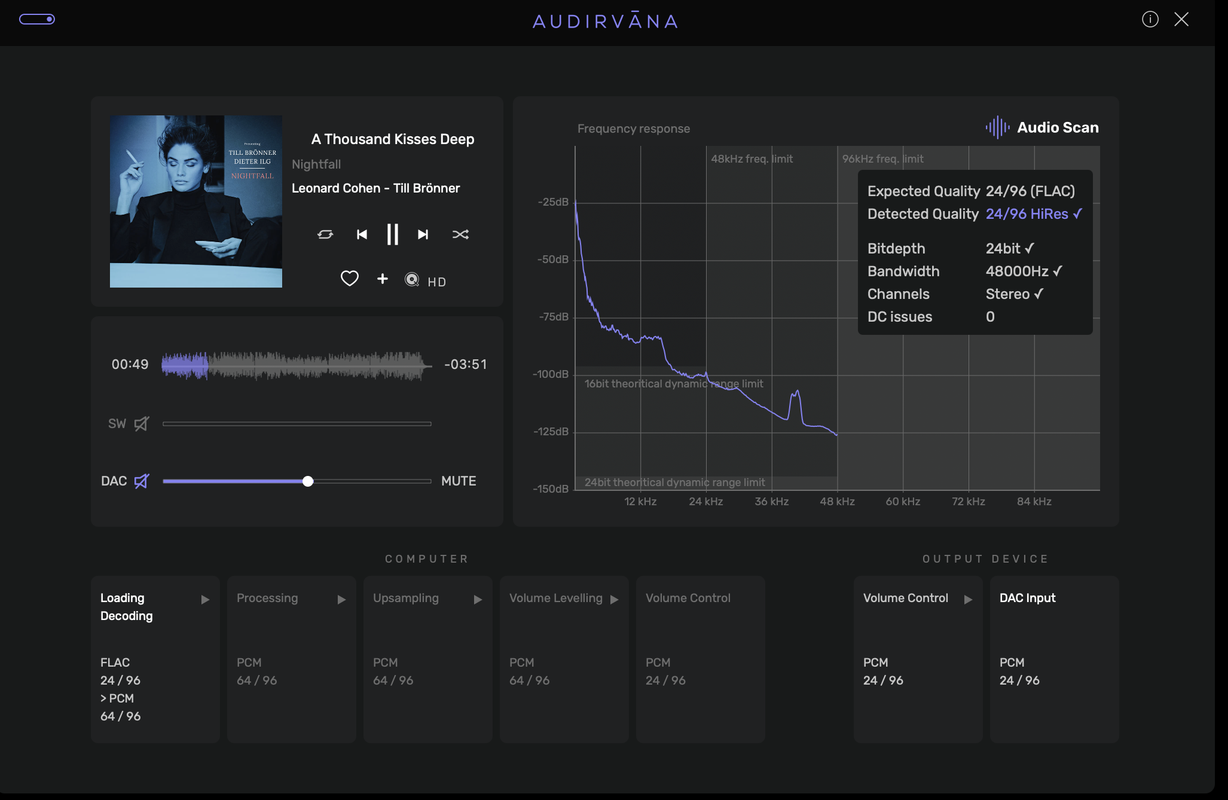Select the Loading Decoding card
Image resolution: width=1228 pixels, height=800 pixels.
[x=155, y=659]
